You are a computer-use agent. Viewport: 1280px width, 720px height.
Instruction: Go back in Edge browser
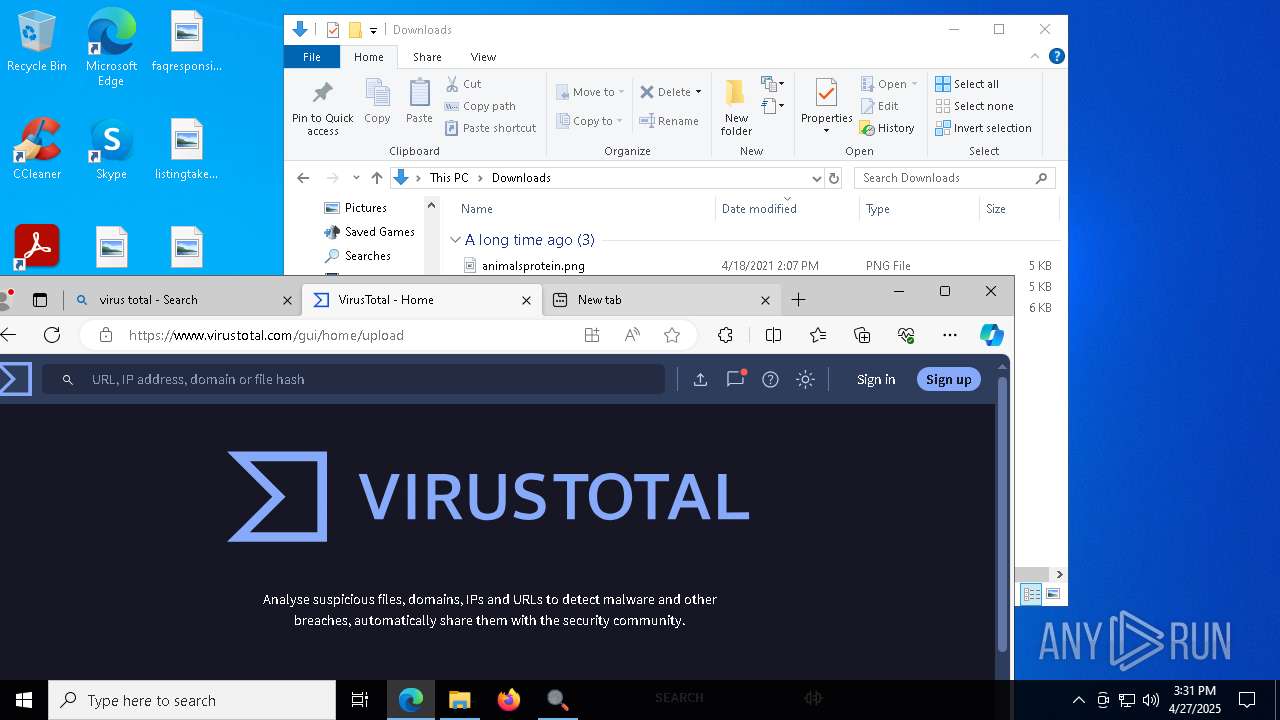[x=9, y=335]
